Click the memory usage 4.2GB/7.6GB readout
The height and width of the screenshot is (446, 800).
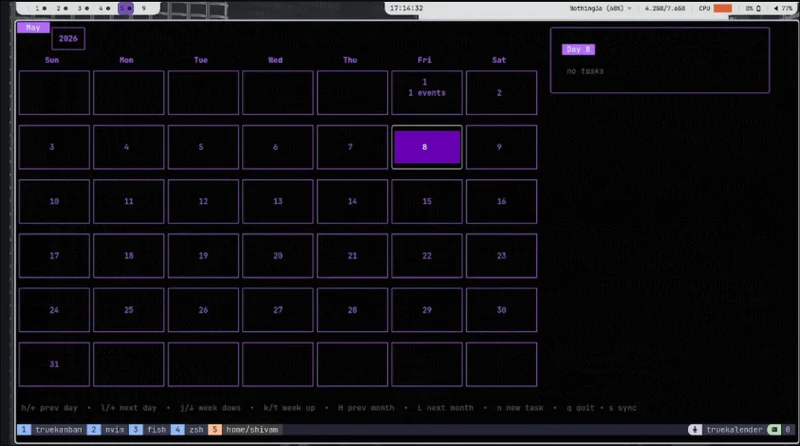tap(664, 8)
